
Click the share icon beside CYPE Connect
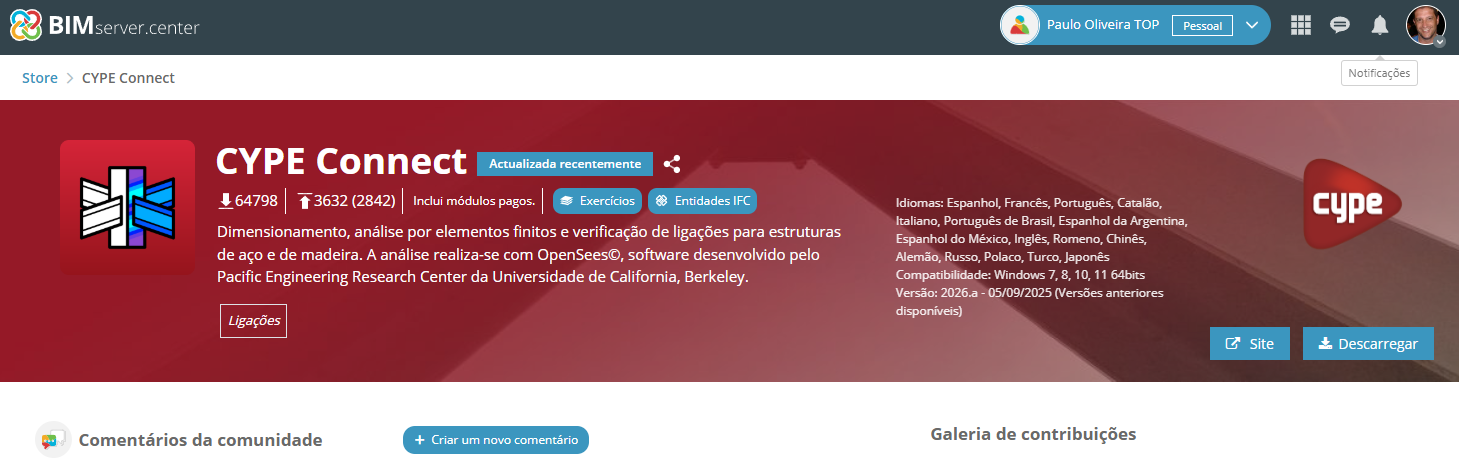click(x=672, y=164)
